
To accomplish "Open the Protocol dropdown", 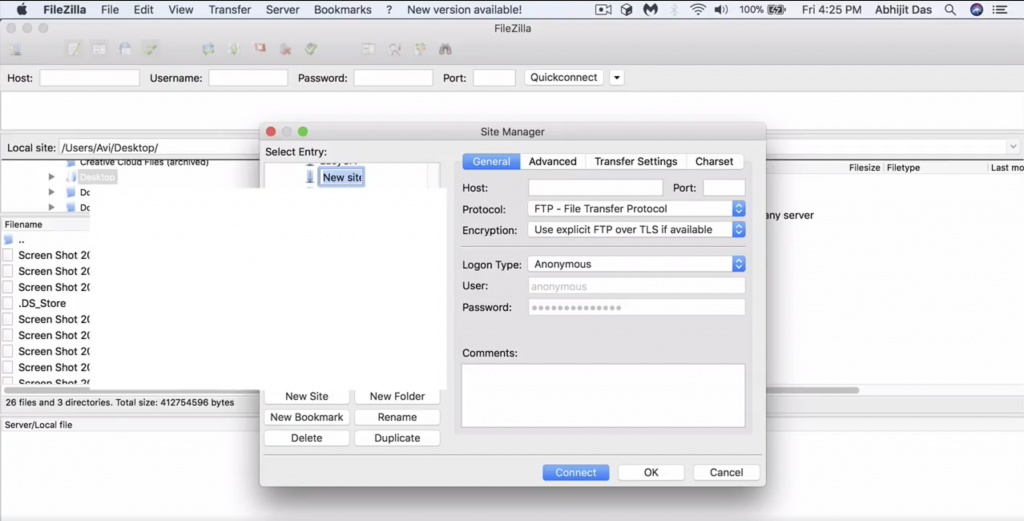I will coord(636,209).
